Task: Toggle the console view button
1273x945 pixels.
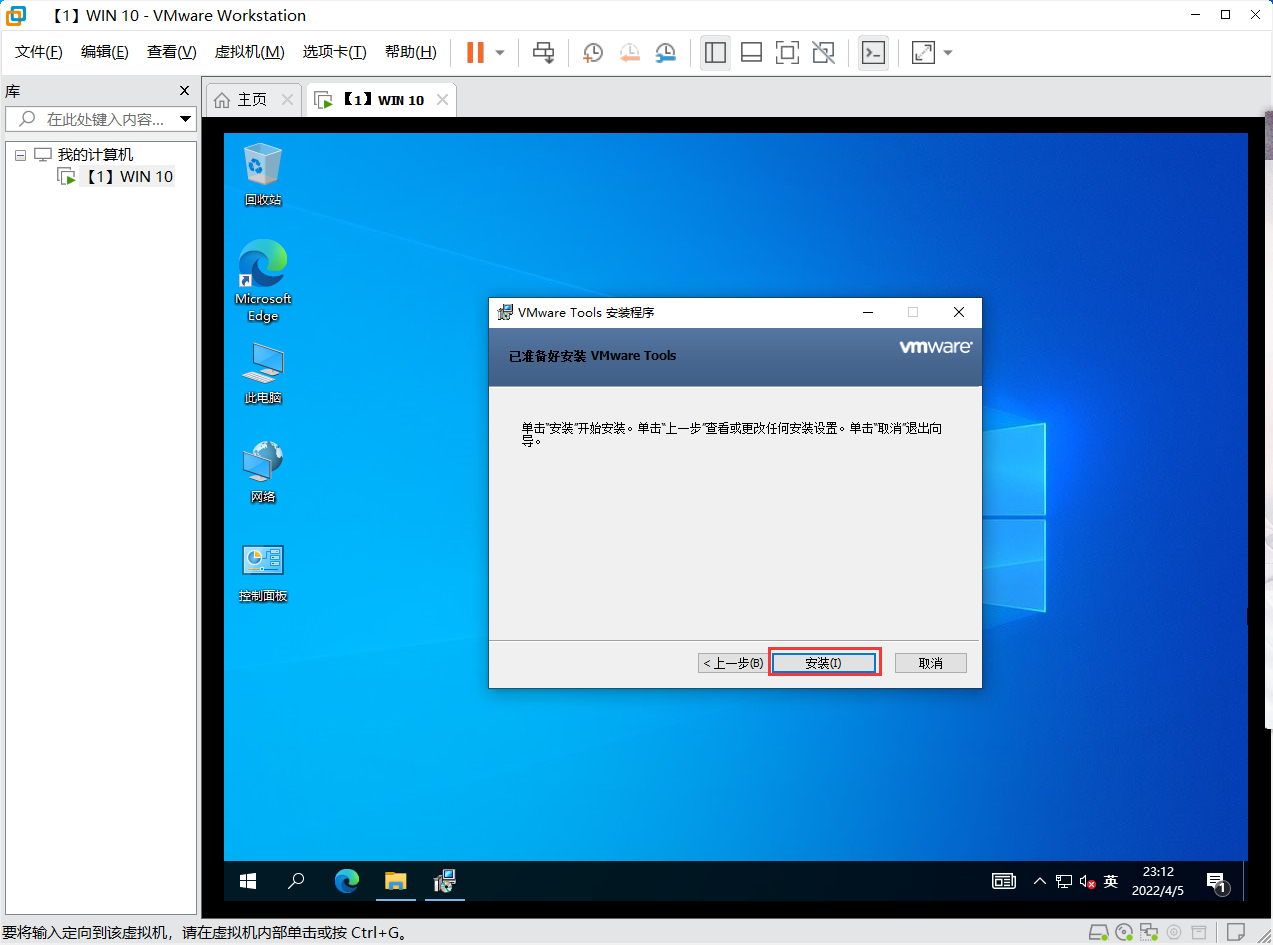Action: 873,52
